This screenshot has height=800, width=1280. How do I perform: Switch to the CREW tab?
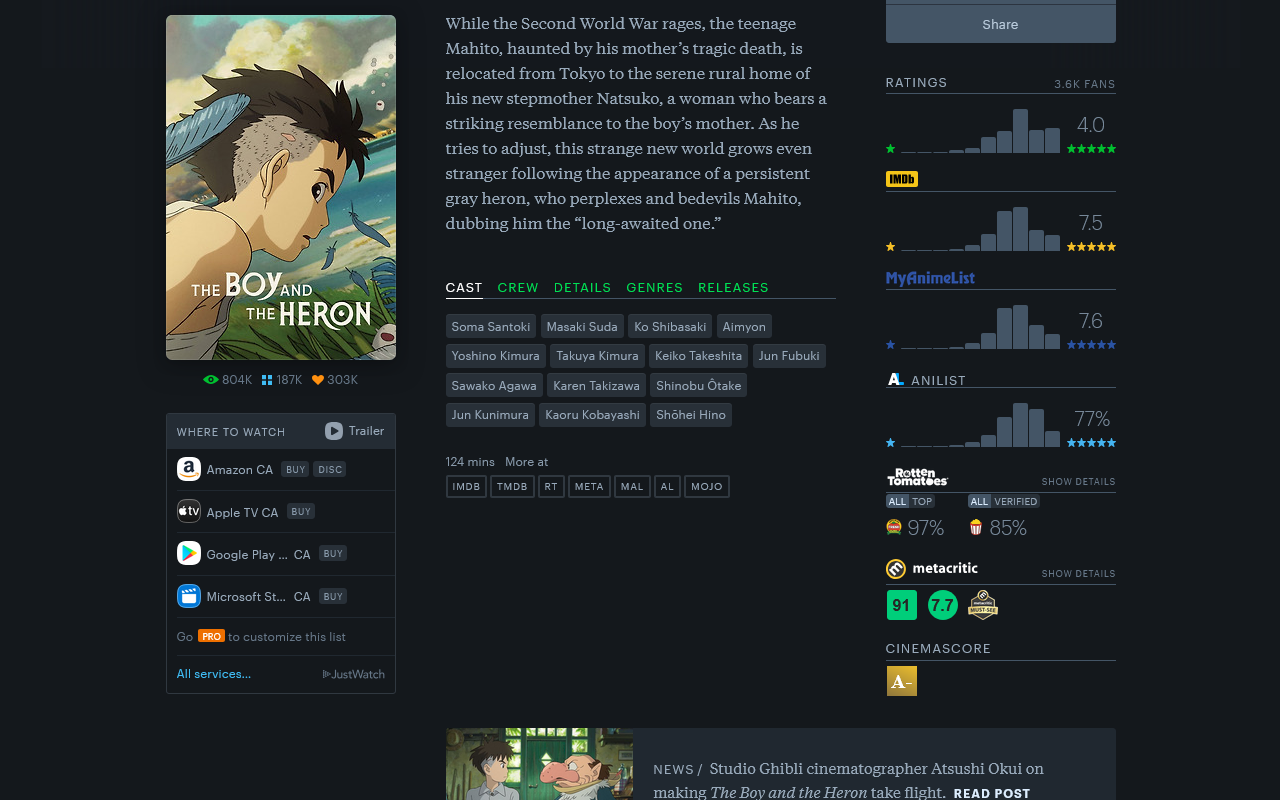point(518,287)
